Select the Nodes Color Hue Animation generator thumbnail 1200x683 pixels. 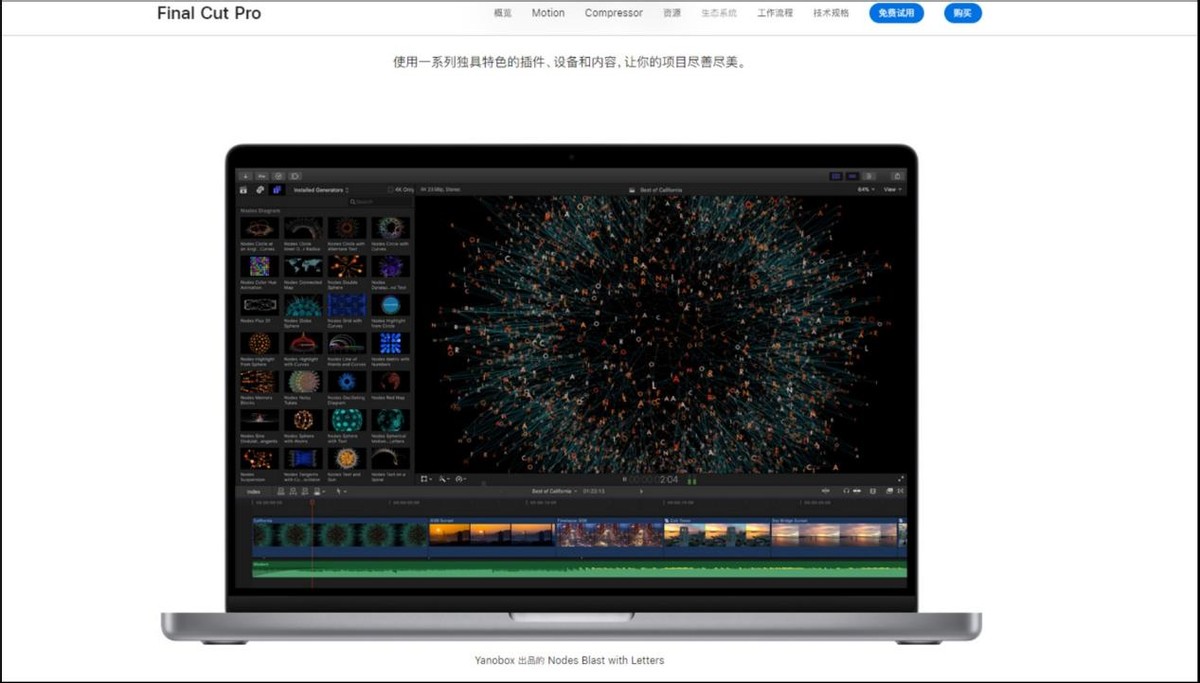(258, 265)
